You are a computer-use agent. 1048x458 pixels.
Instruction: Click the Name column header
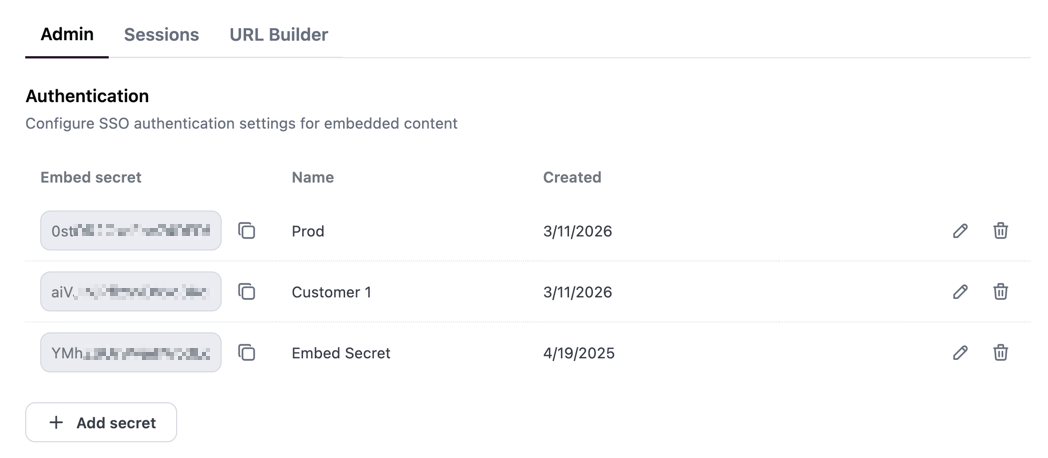point(313,177)
